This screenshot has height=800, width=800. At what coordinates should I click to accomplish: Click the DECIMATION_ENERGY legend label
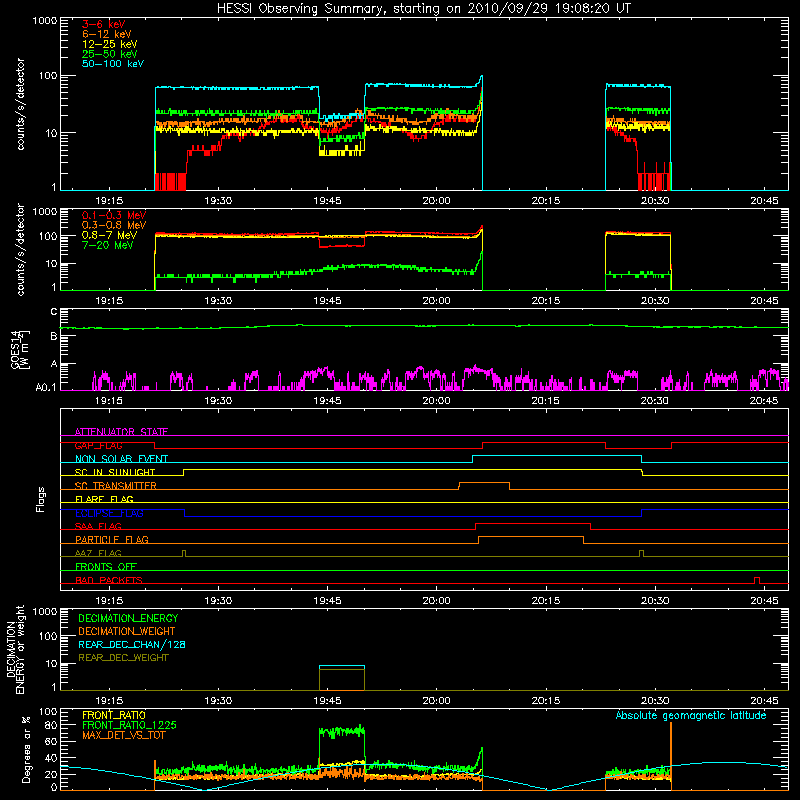coord(128,618)
